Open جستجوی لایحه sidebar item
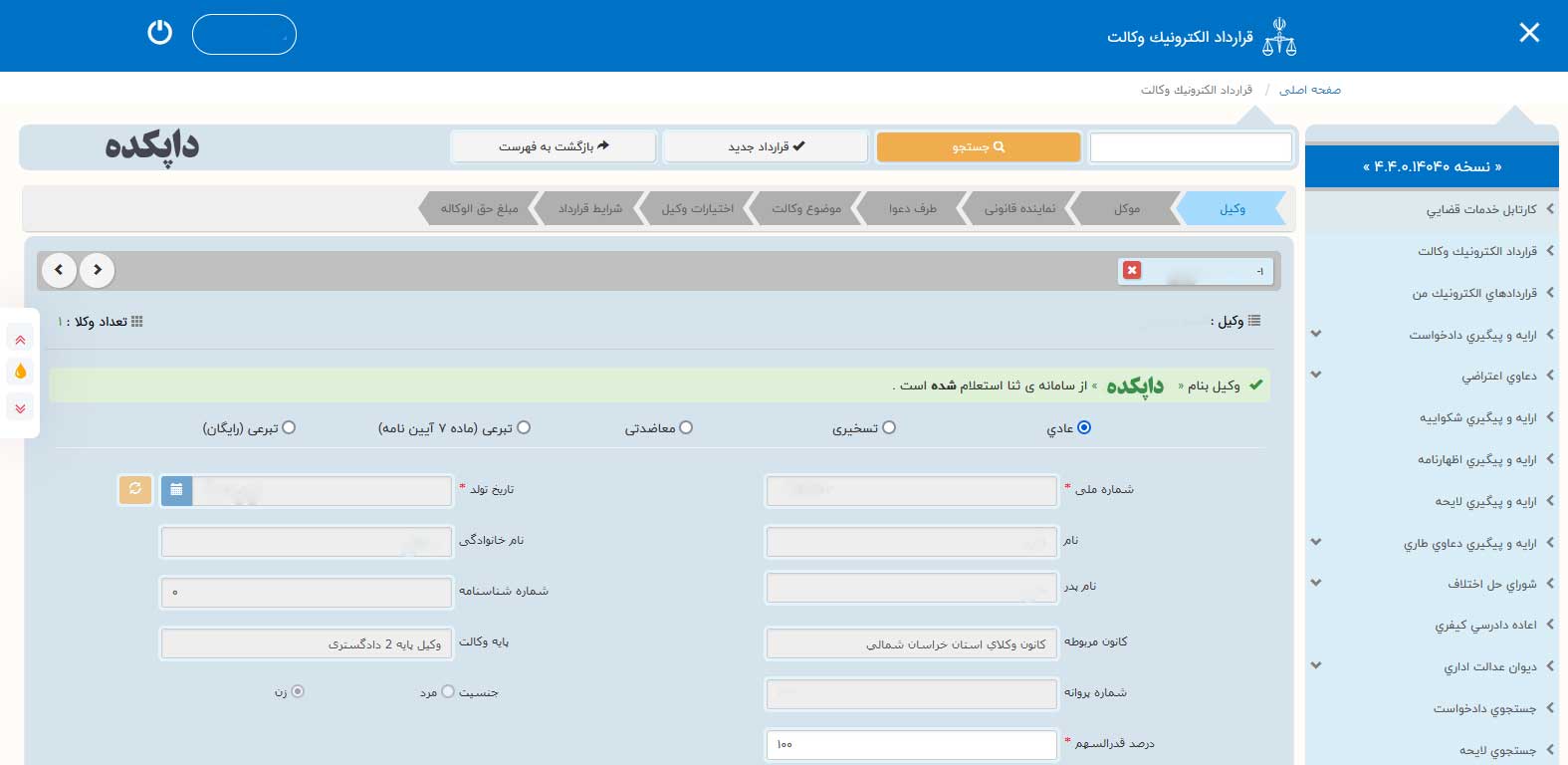The width and height of the screenshot is (1568, 765). point(1432,750)
